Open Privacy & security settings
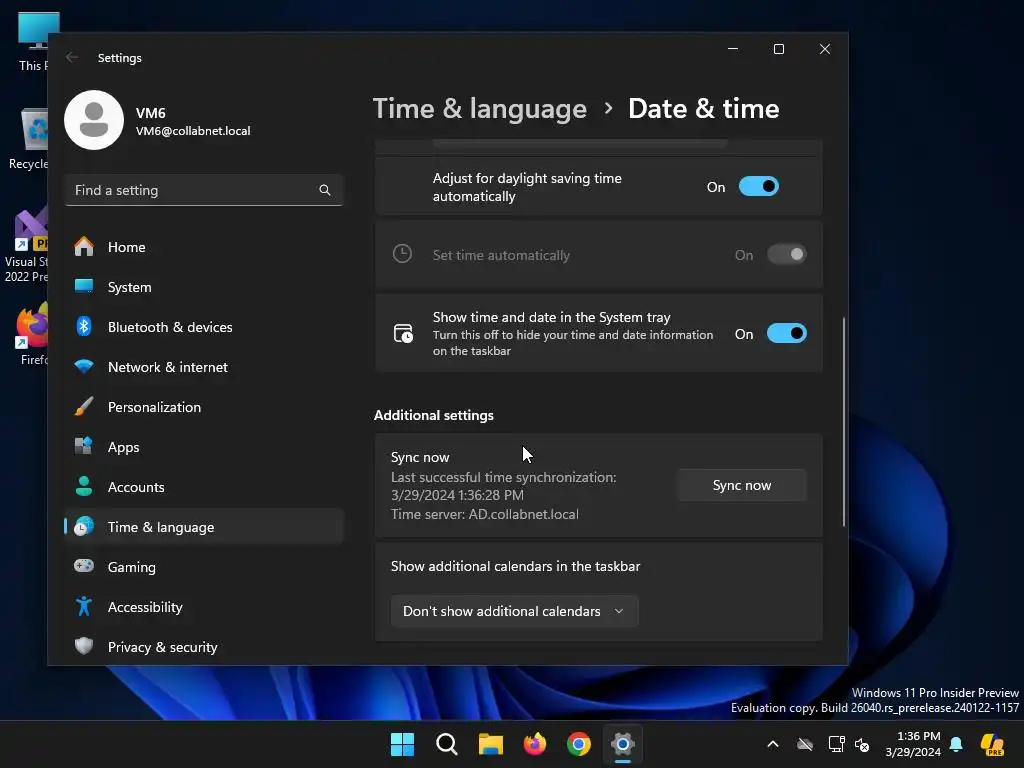1024x768 pixels. coord(204,647)
